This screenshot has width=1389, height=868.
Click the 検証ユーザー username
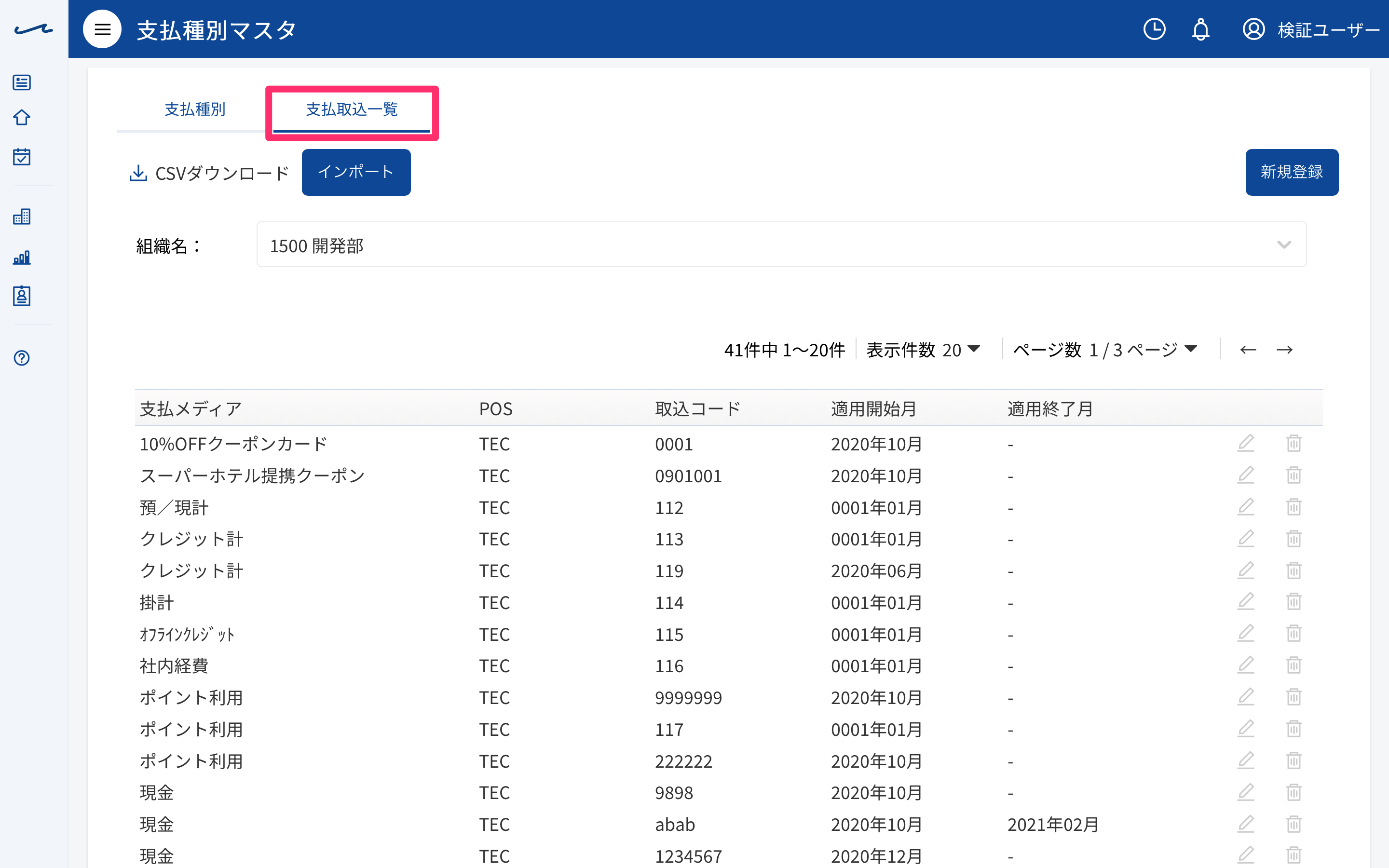pos(1329,30)
